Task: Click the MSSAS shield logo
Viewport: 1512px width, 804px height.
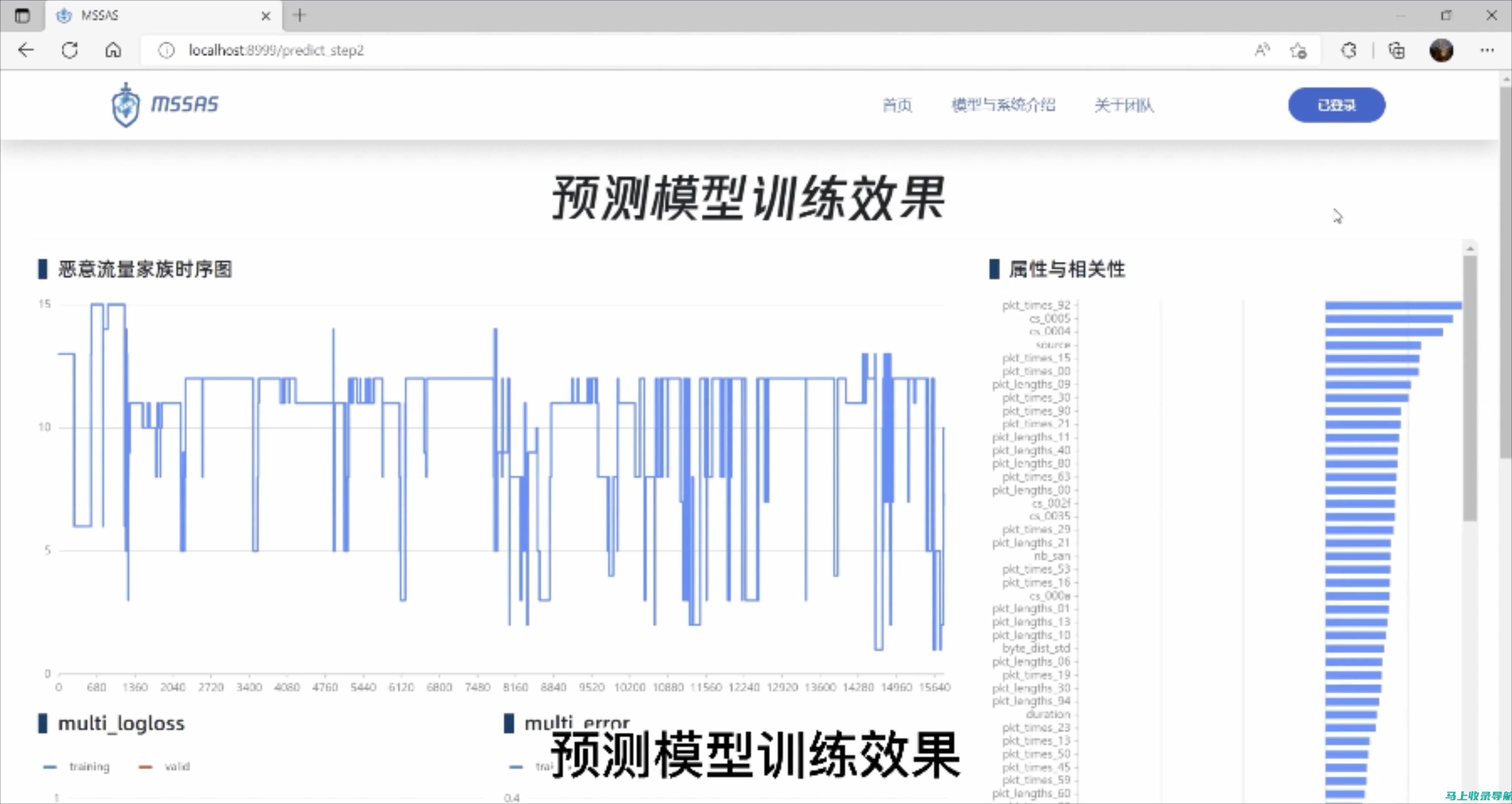Action: (126, 105)
